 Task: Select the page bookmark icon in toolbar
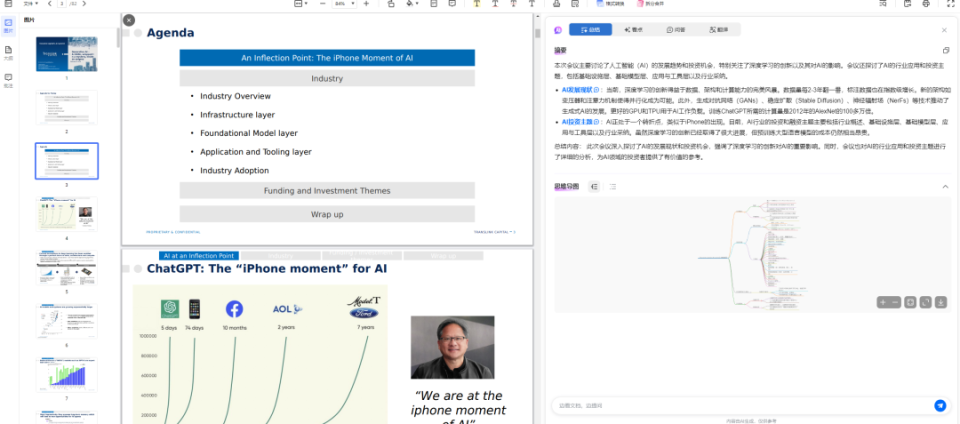click(433, 4)
